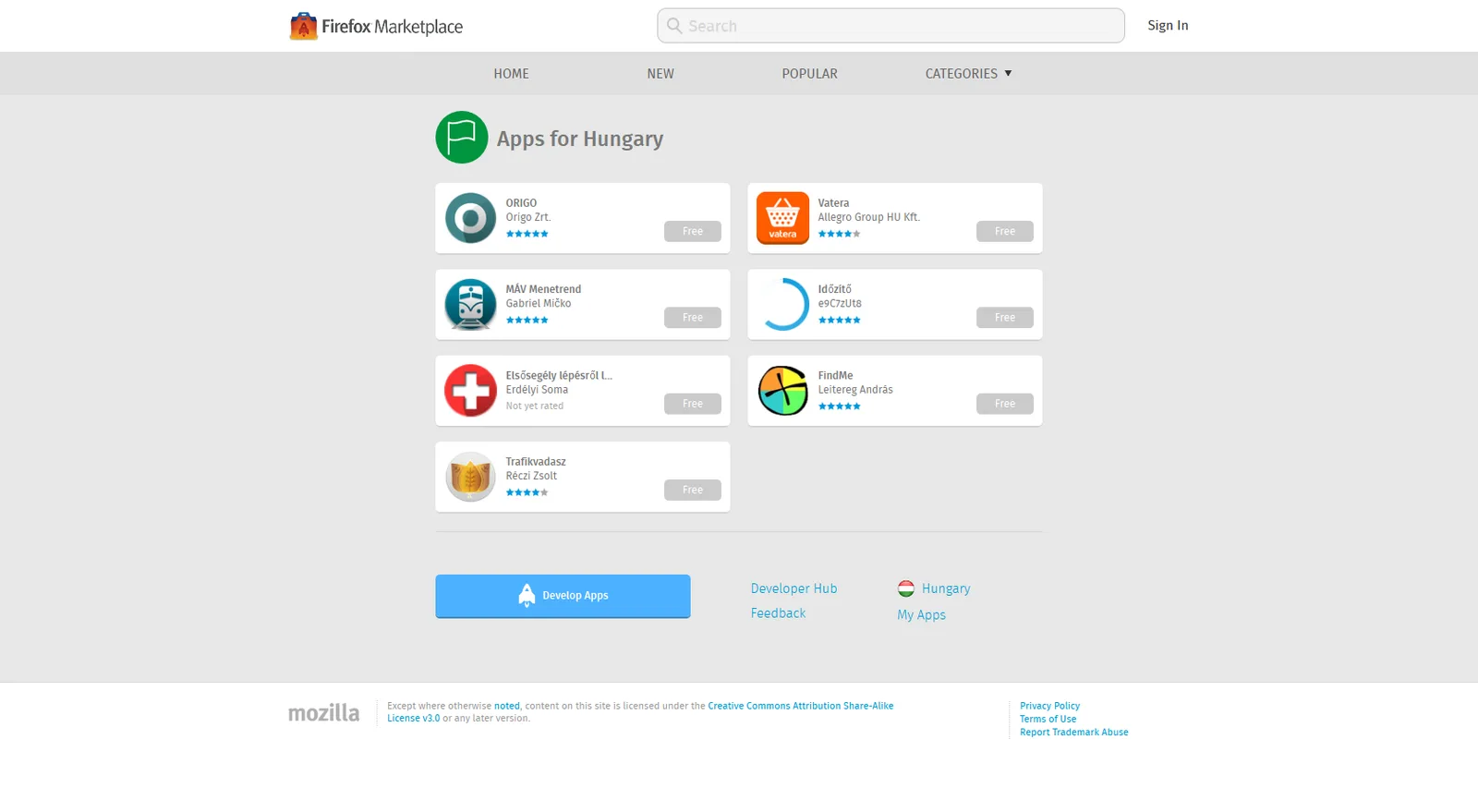Click 'Origo Zrt.' developer name

click(527, 218)
